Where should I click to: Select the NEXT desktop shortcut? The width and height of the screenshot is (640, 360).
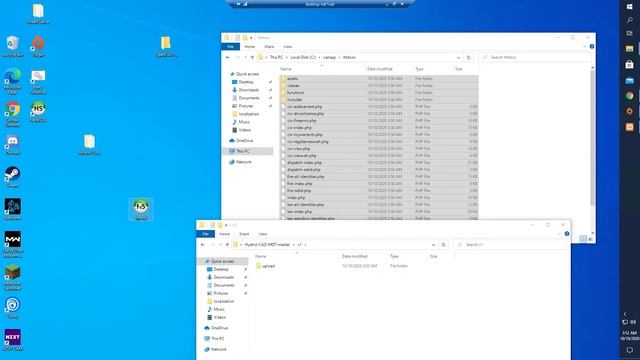[x=13, y=340]
